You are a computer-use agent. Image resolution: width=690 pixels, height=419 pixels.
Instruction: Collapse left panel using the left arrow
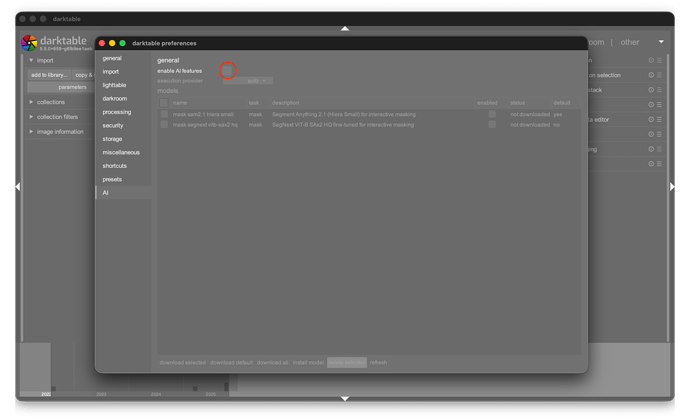point(18,187)
